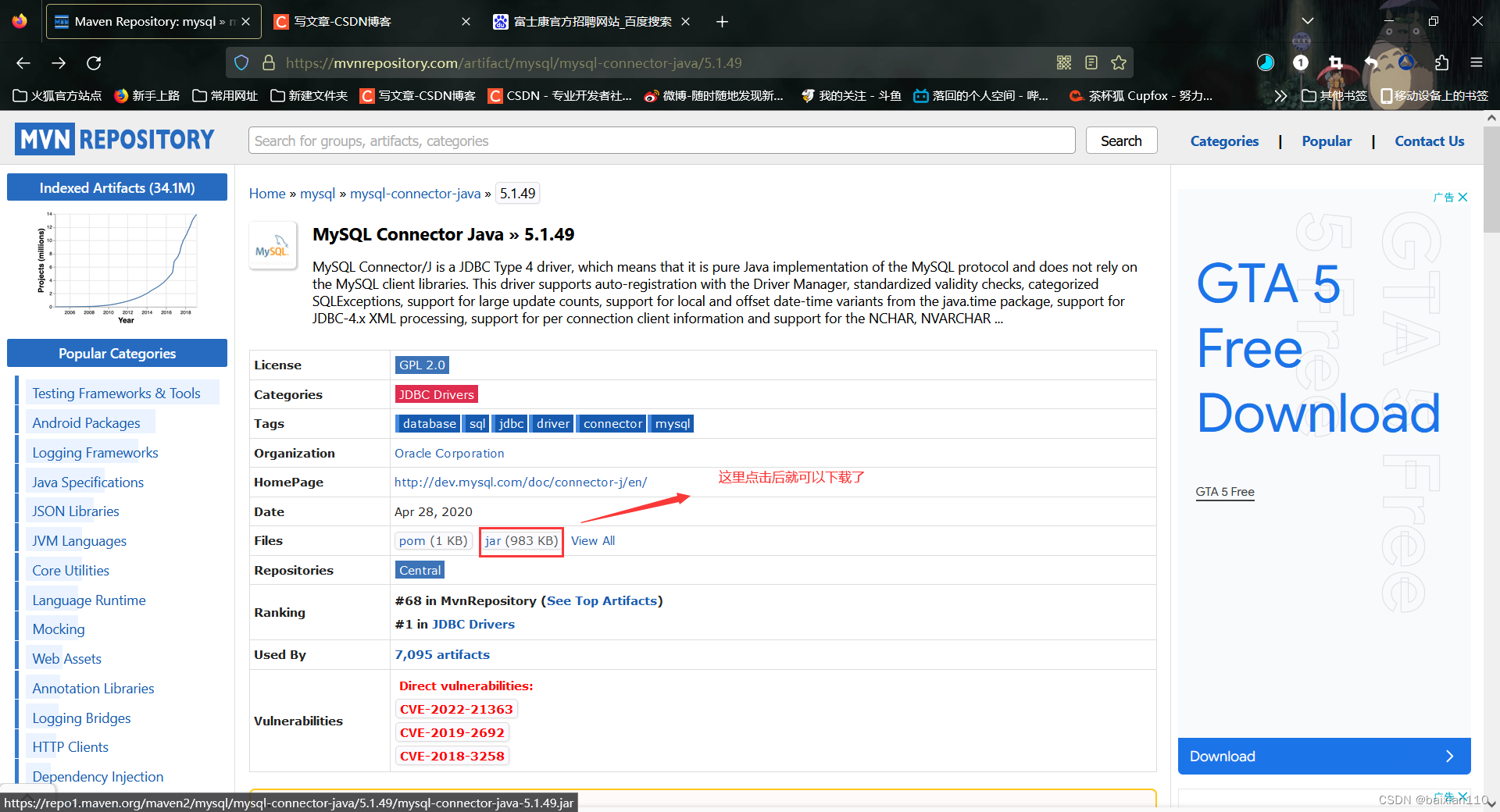
Task: Switch to the 富士康官方招聘网站 百度搜索 tab
Action: tap(591, 22)
